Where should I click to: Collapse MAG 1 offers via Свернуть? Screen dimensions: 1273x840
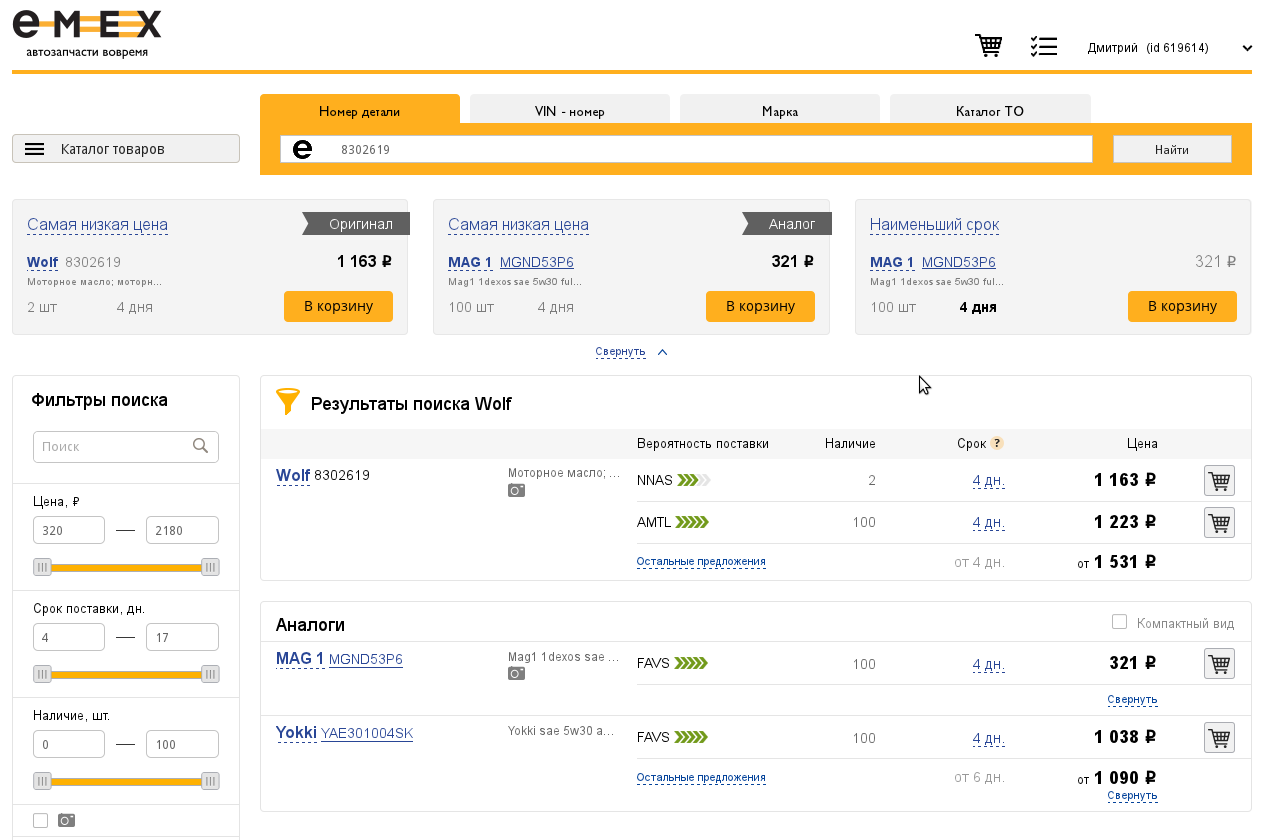1132,699
